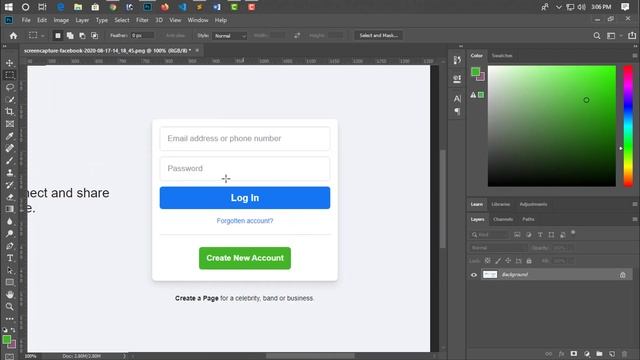640x360 pixels.
Task: Swap foreground and background colors
Action: tap(13, 330)
